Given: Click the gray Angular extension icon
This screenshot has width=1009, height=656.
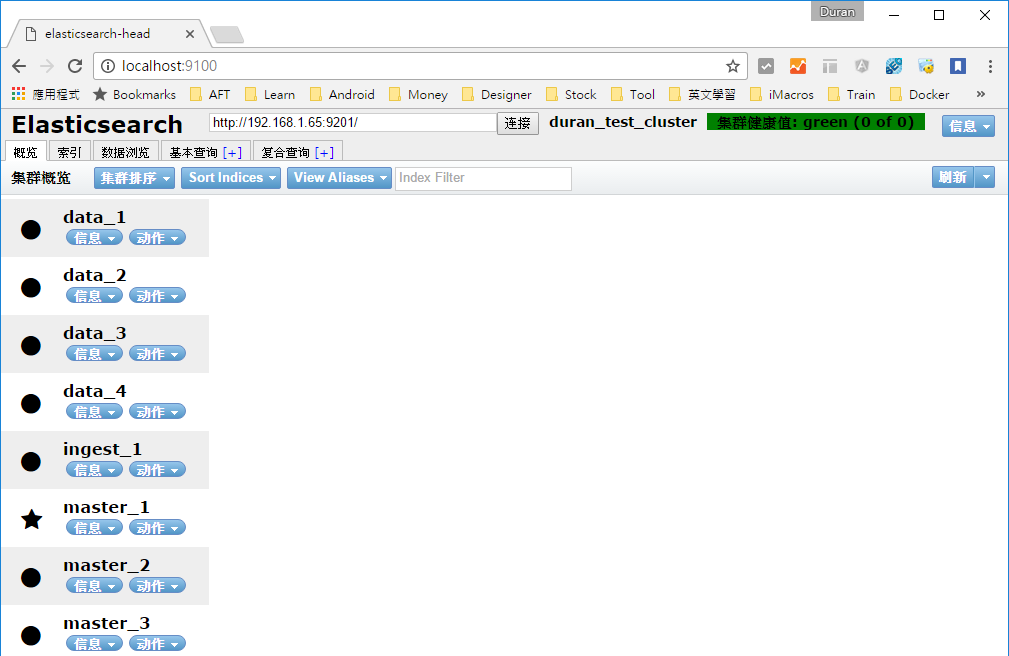Looking at the screenshot, I should (862, 66).
